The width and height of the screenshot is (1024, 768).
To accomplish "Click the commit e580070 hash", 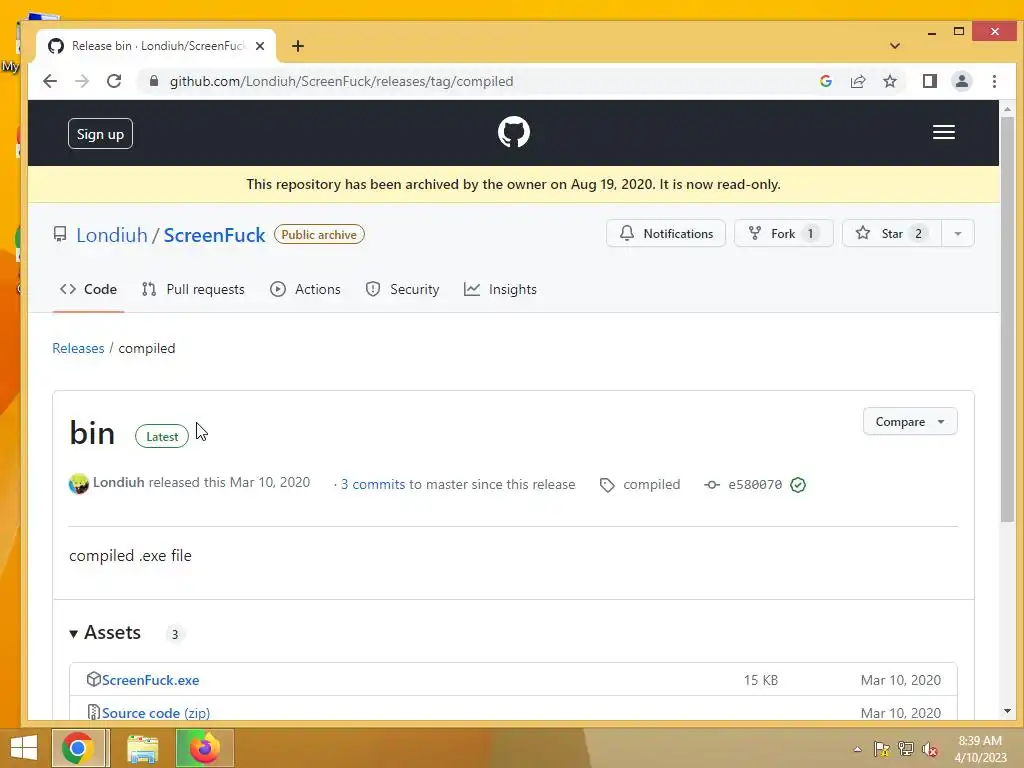I will (x=755, y=485).
